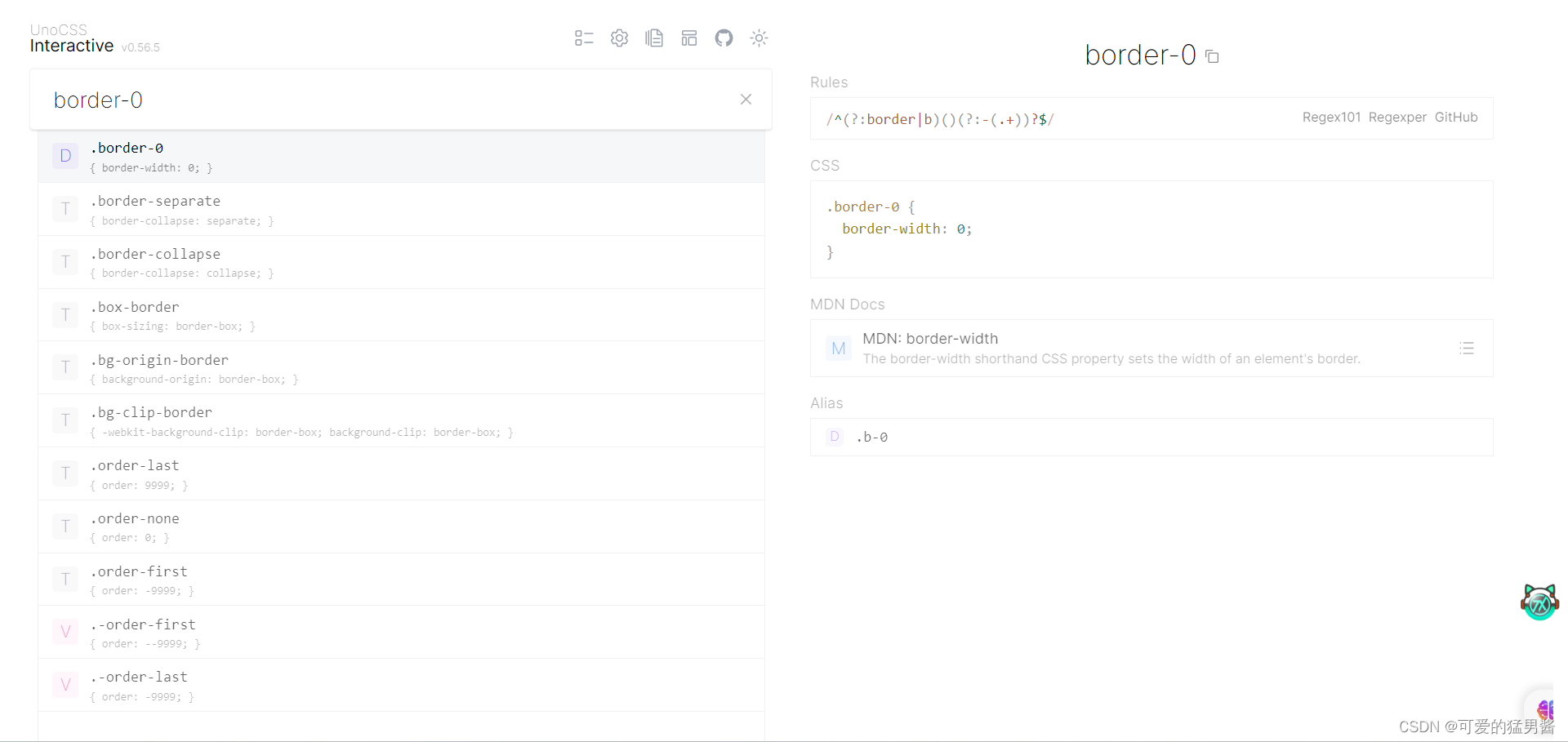This screenshot has width=1568, height=742.
Task: Open the guide pages icon in toolbar
Action: pyautogui.click(x=654, y=38)
